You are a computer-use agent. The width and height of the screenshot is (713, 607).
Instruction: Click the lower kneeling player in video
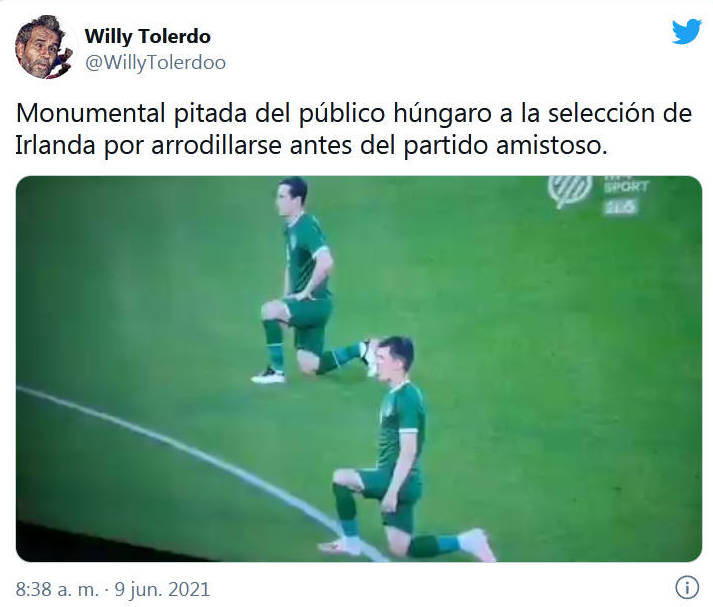point(400,448)
